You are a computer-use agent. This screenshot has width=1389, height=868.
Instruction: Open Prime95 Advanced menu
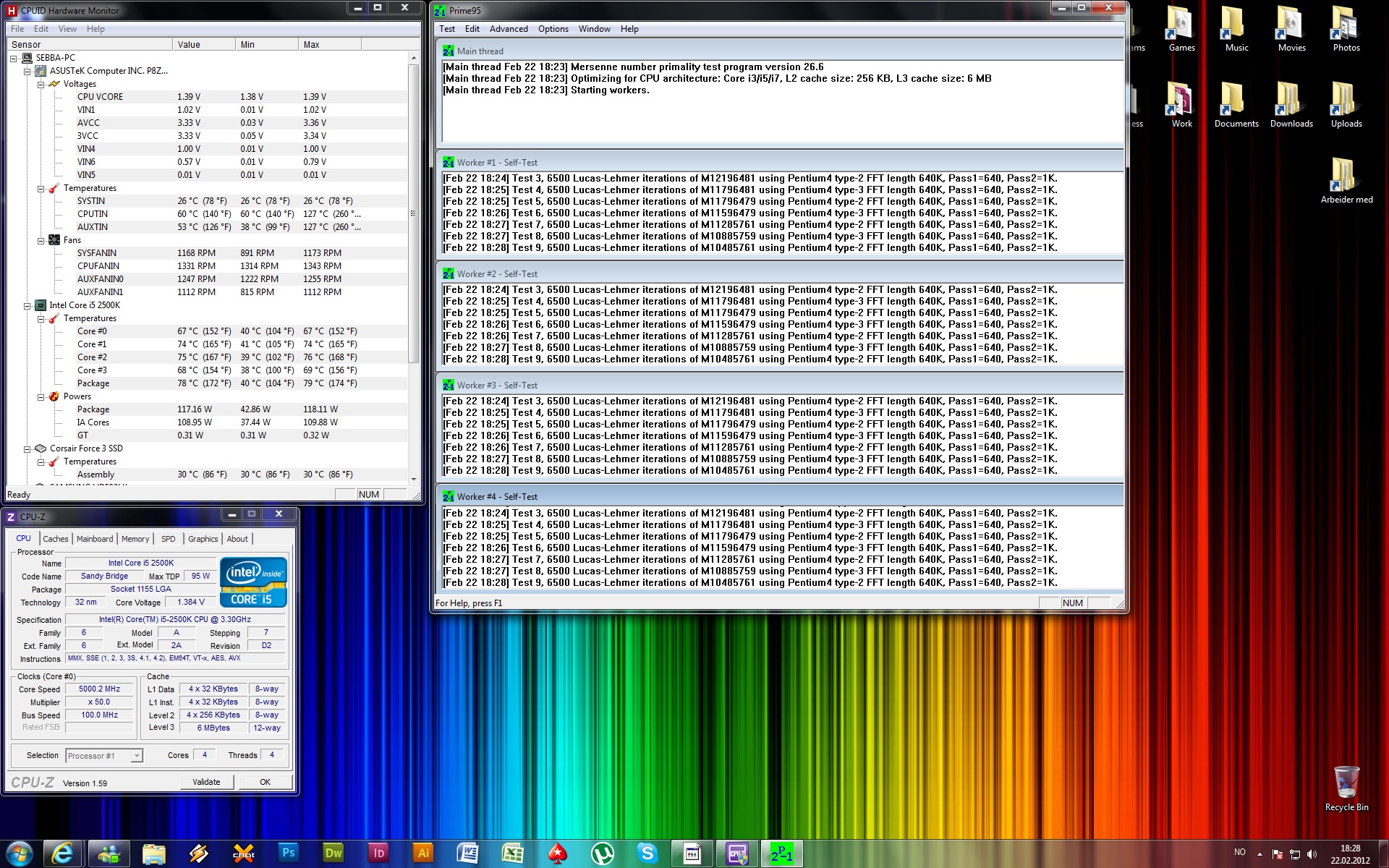(509, 29)
